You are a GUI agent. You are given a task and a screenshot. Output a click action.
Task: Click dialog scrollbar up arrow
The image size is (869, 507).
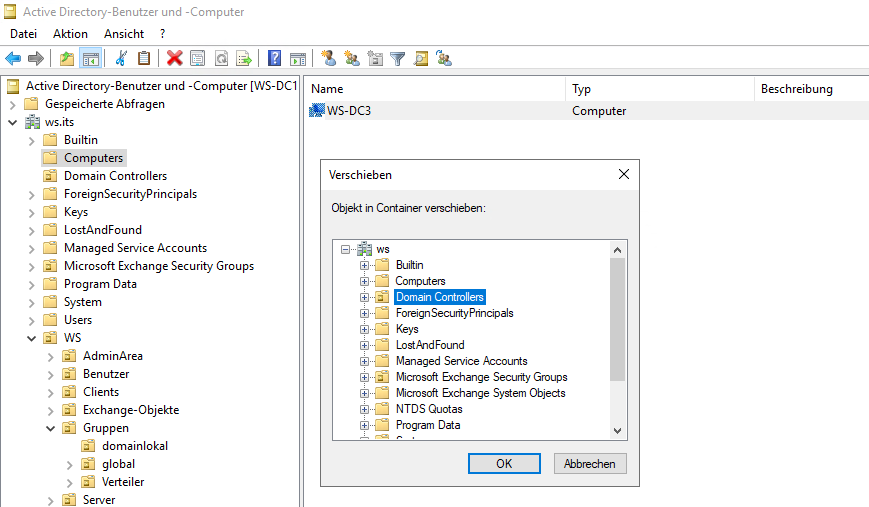(617, 250)
